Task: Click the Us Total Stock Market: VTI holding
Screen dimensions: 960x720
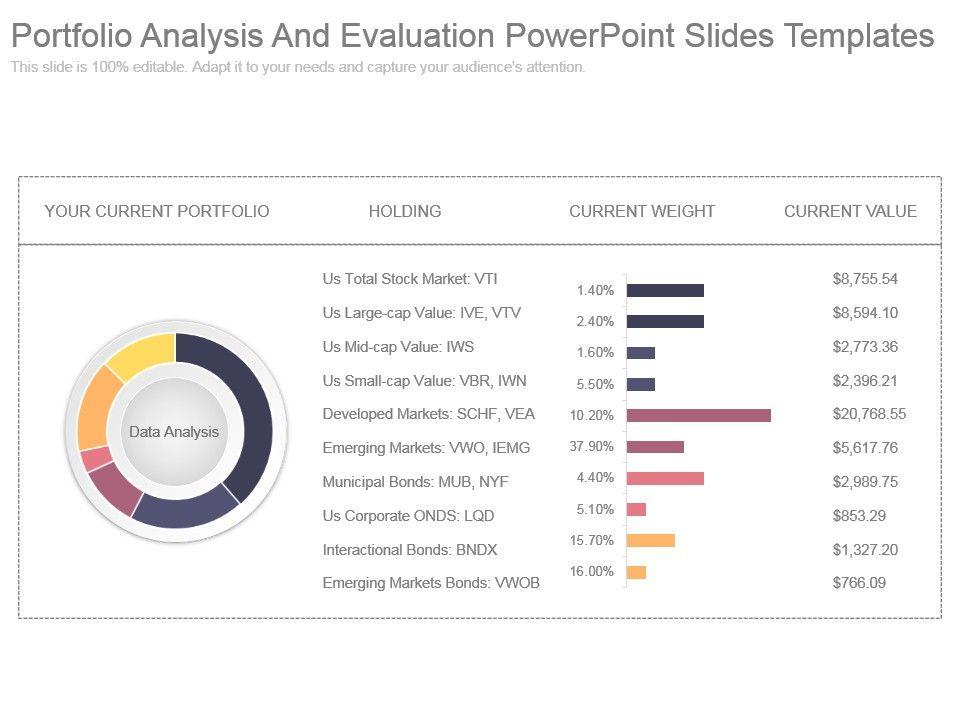Action: 410,279
